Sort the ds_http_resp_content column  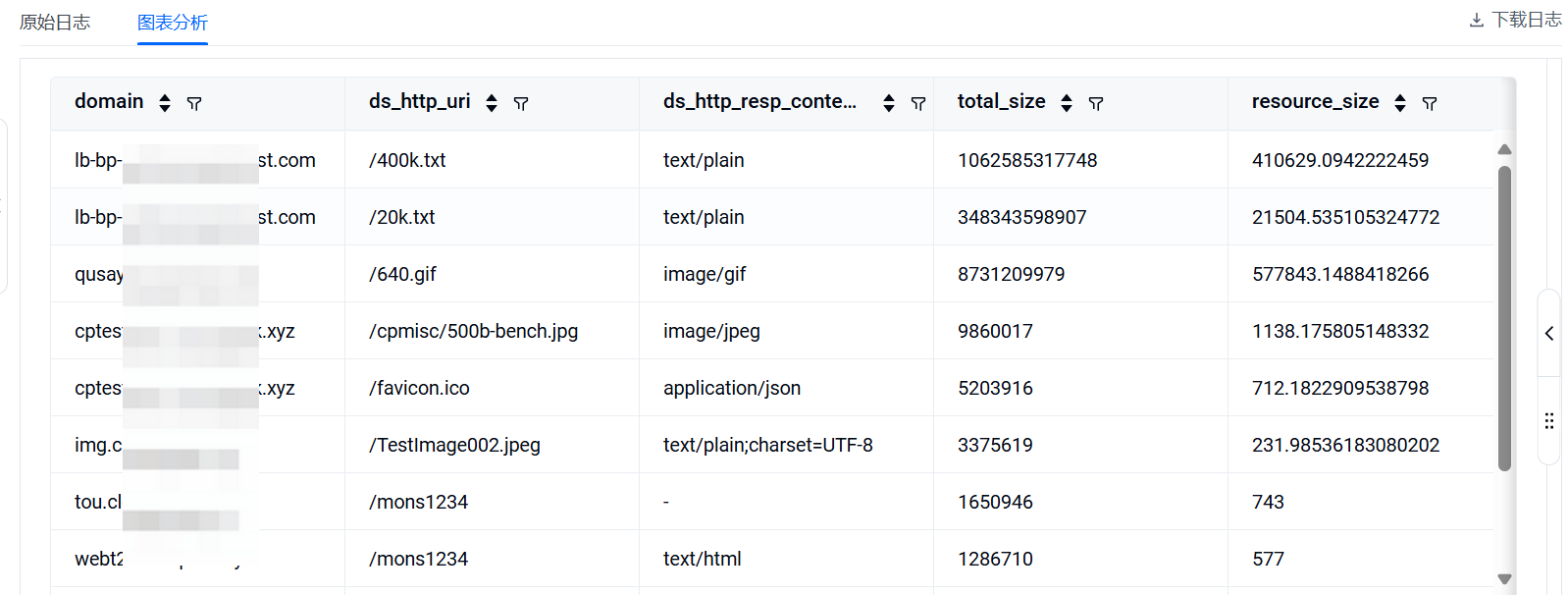click(889, 103)
